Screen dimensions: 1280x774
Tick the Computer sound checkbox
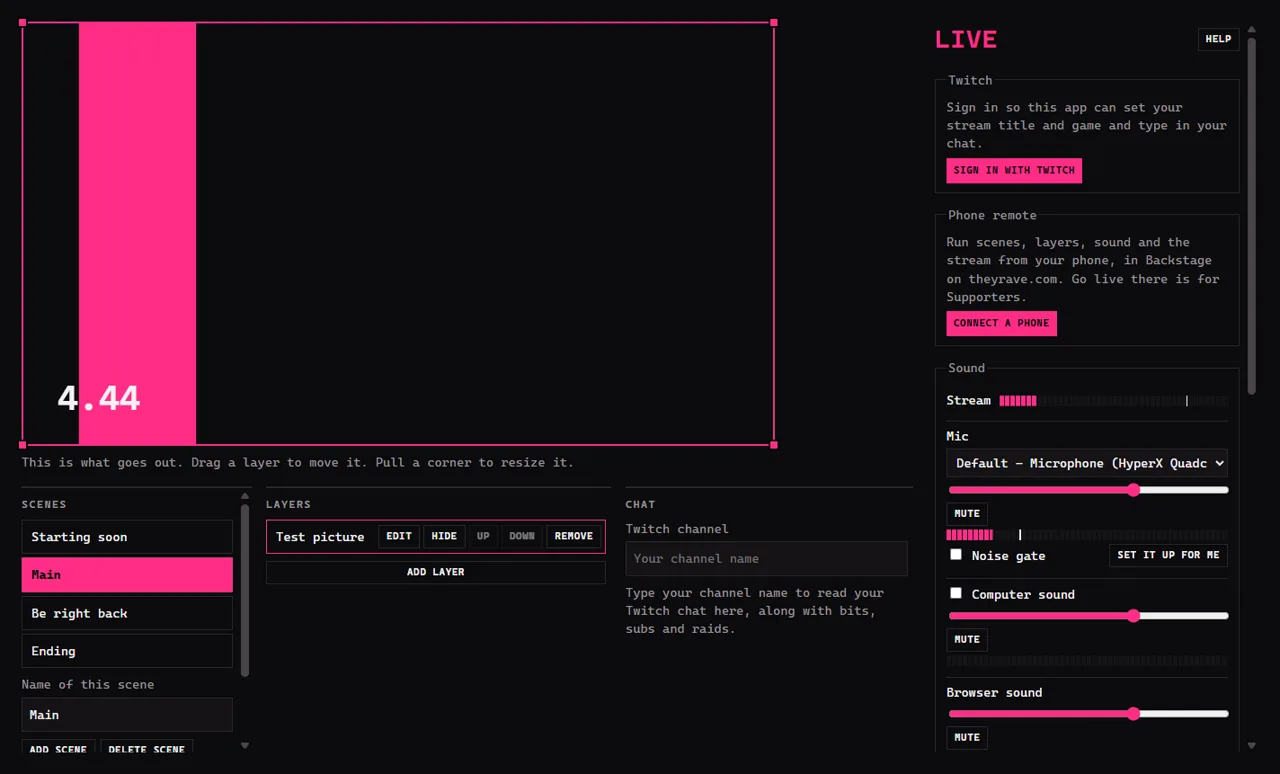click(x=956, y=593)
